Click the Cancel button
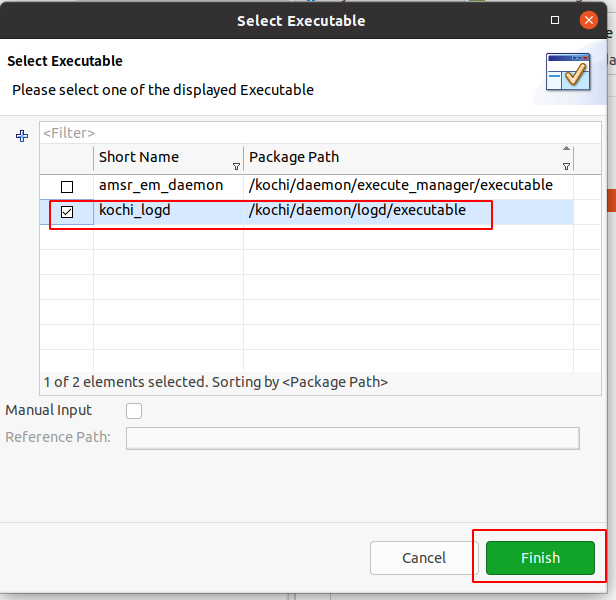Screen dimensions: 616x600 pyautogui.click(x=424, y=558)
